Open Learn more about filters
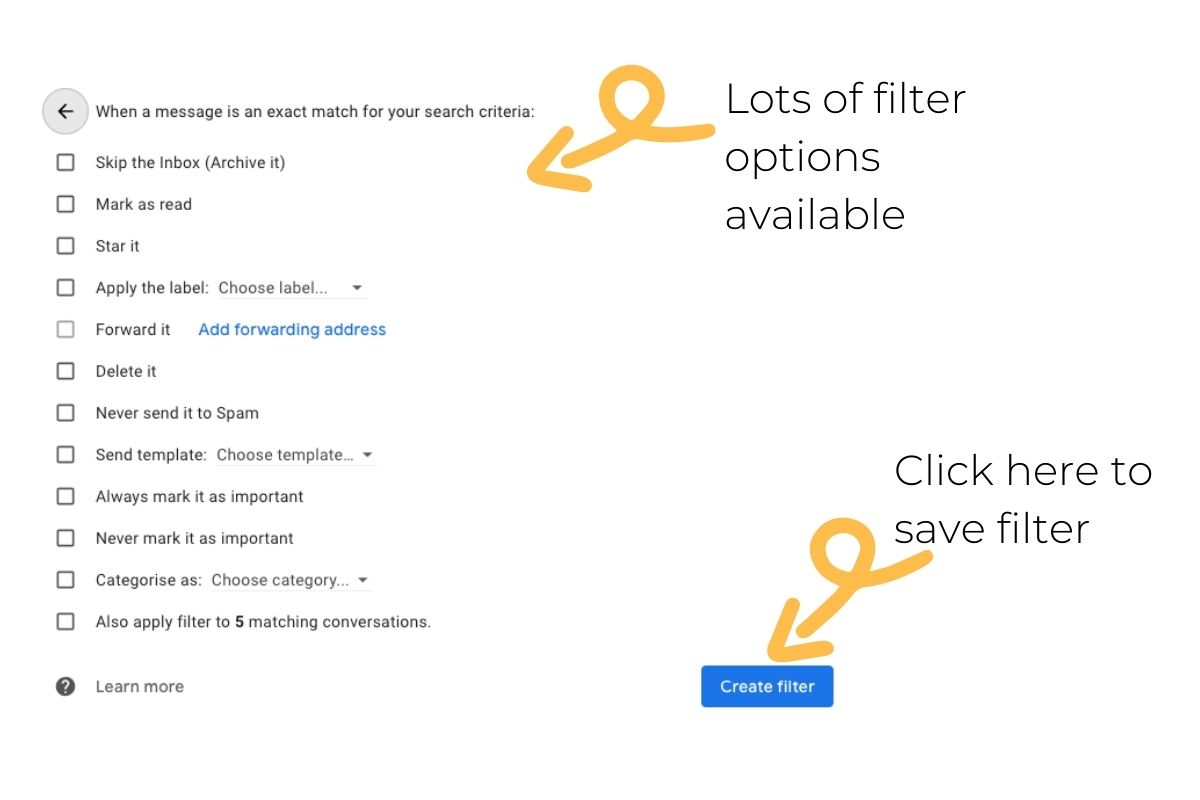 139,686
